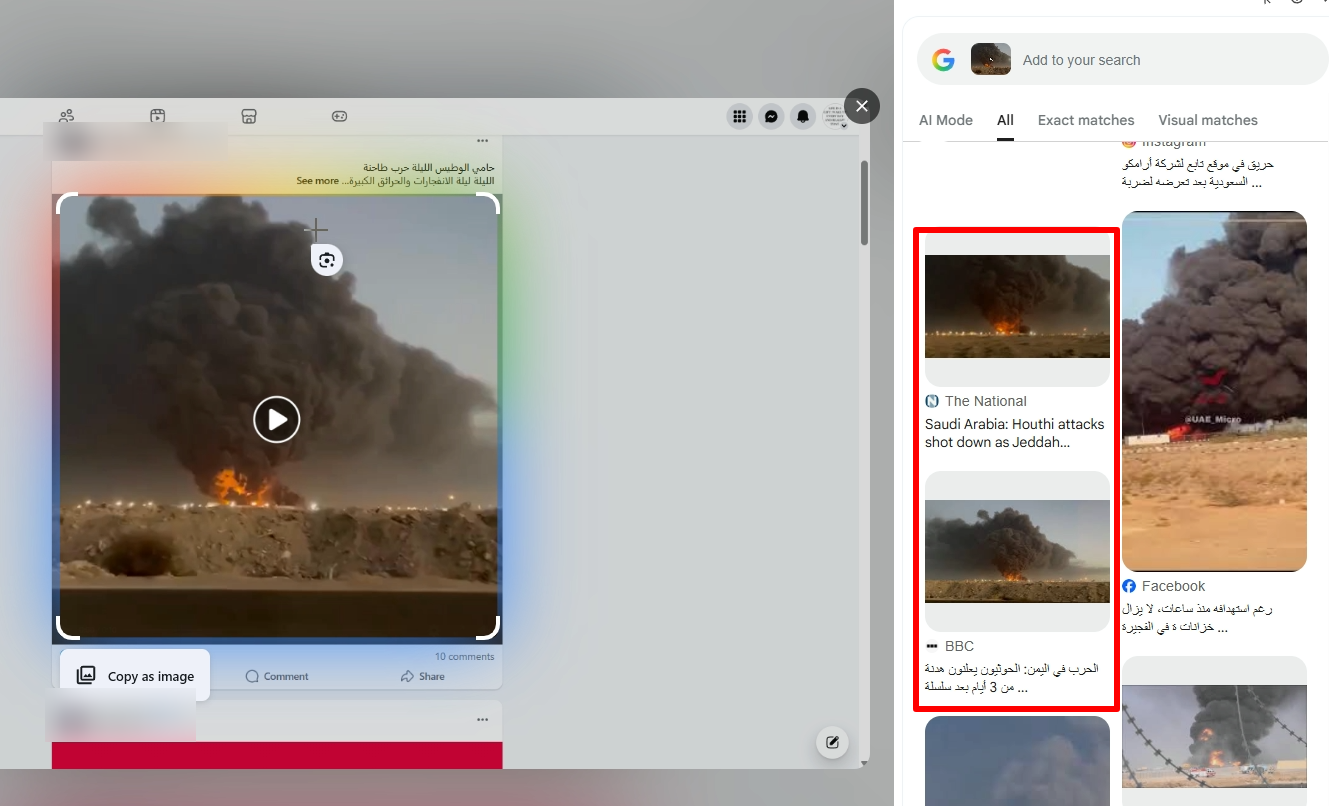Click the Comment button under the video
This screenshot has width=1329, height=806.
pyautogui.click(x=277, y=676)
